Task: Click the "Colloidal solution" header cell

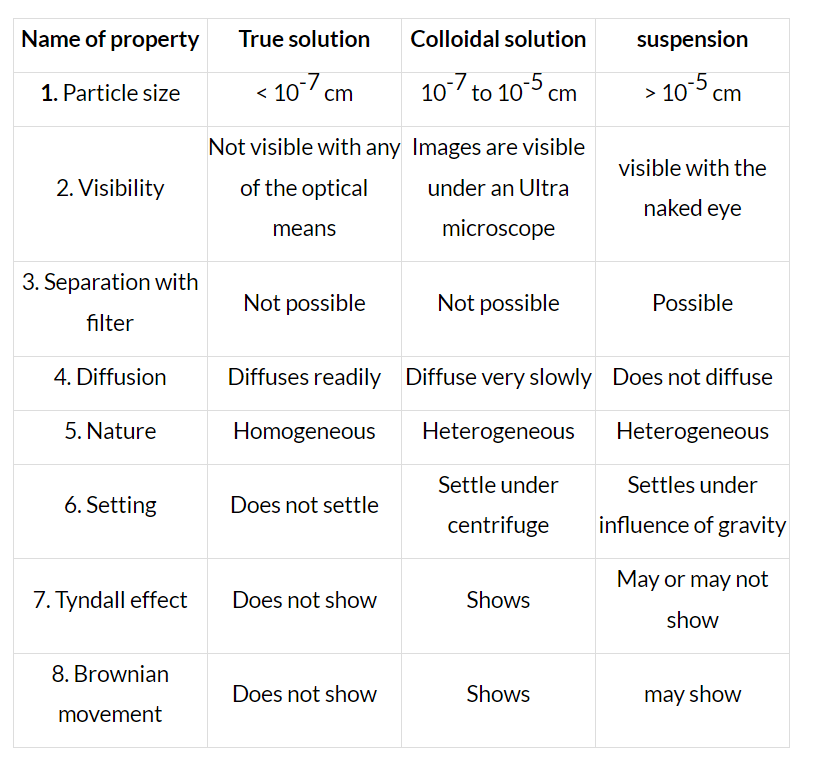Action: pos(498,40)
